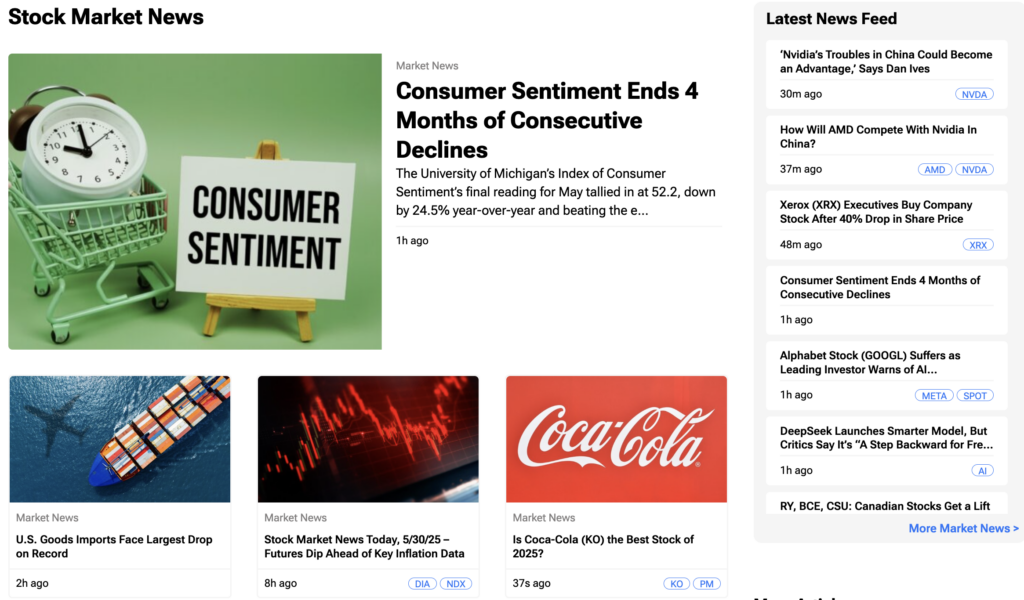Open 'Is Coca-Cola (KO) the Best Stock of 2025?'
The width and height of the screenshot is (1024, 600).
pyautogui.click(x=603, y=546)
